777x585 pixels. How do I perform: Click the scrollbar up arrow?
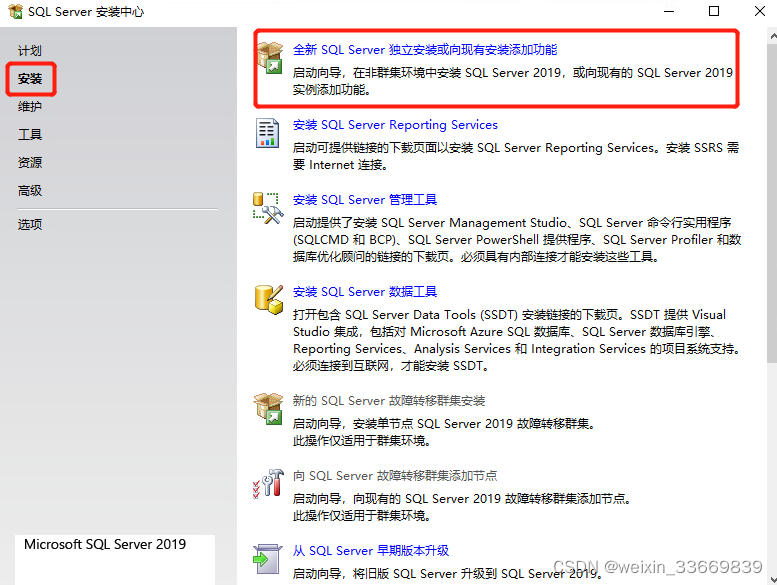pos(773,36)
